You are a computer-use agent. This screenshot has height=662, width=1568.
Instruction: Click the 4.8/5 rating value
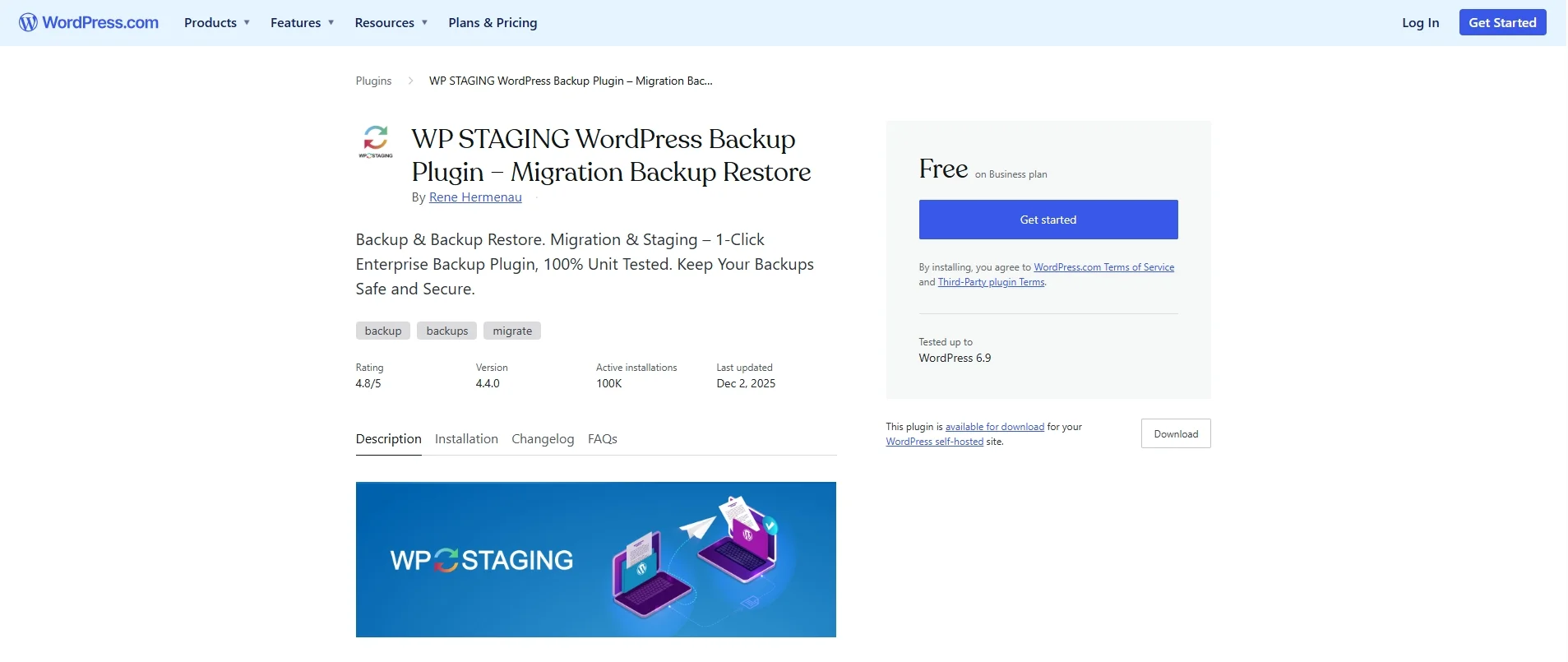point(368,383)
